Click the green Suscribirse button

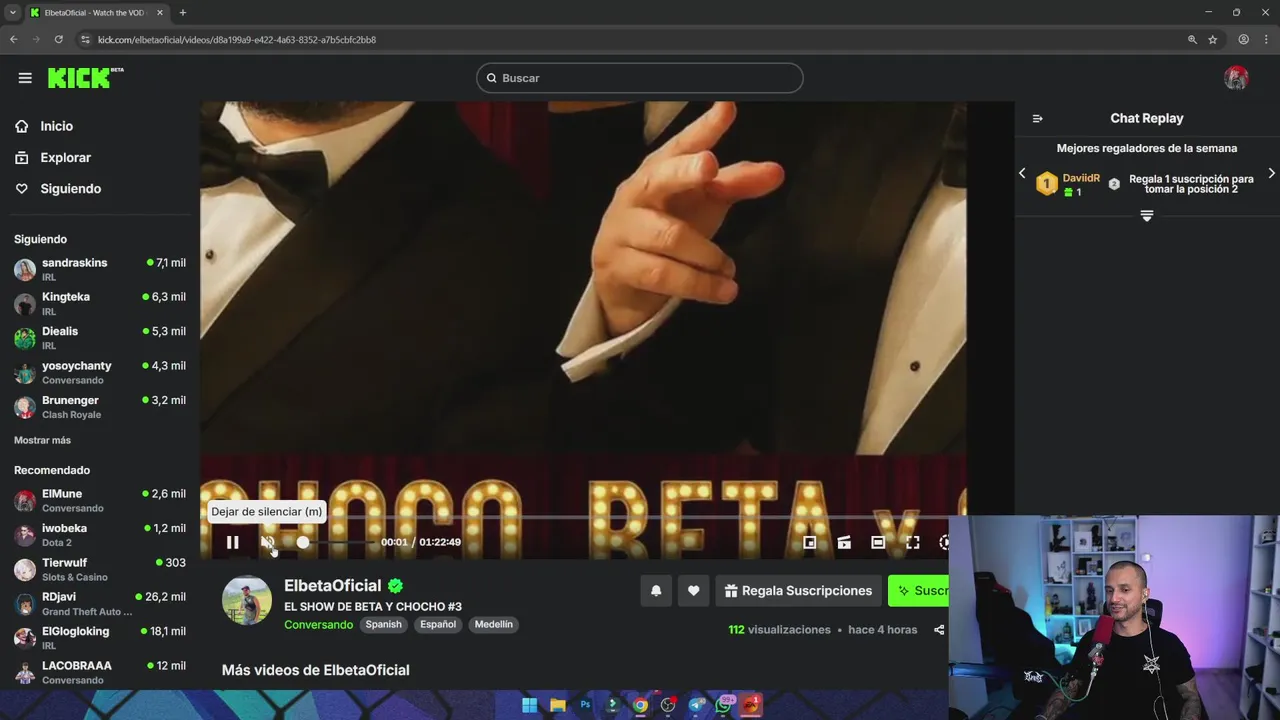pos(919,591)
